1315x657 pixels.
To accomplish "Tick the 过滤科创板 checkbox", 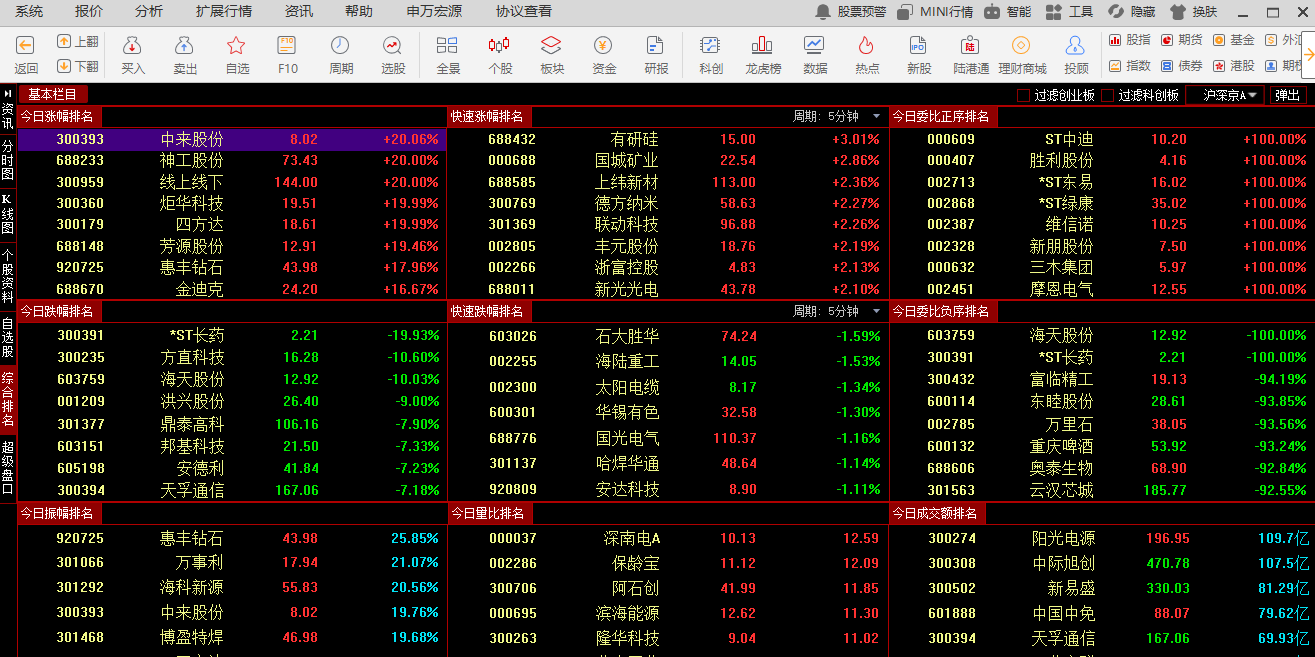I will pos(1107,96).
